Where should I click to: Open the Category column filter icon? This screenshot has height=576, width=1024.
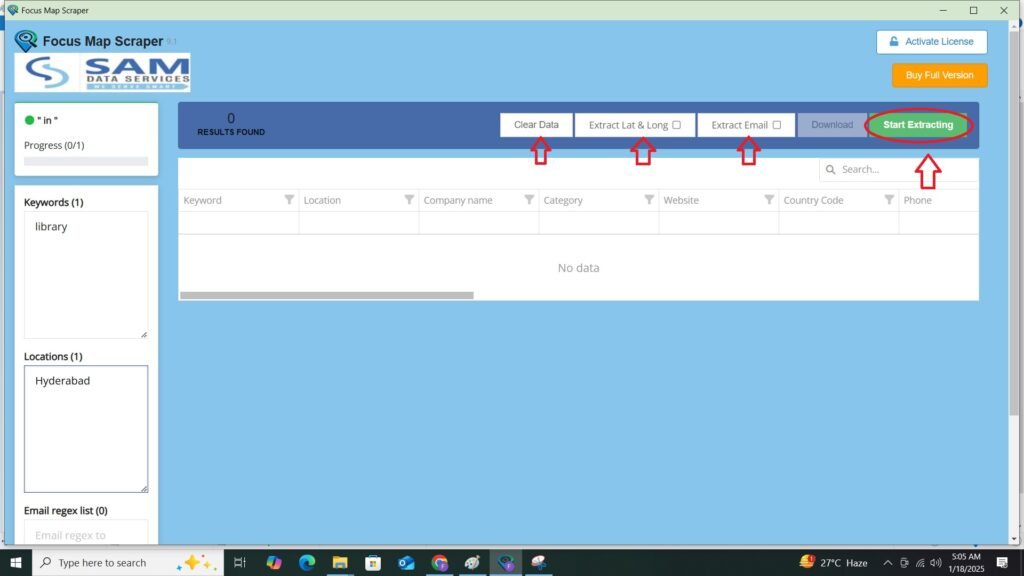[649, 200]
